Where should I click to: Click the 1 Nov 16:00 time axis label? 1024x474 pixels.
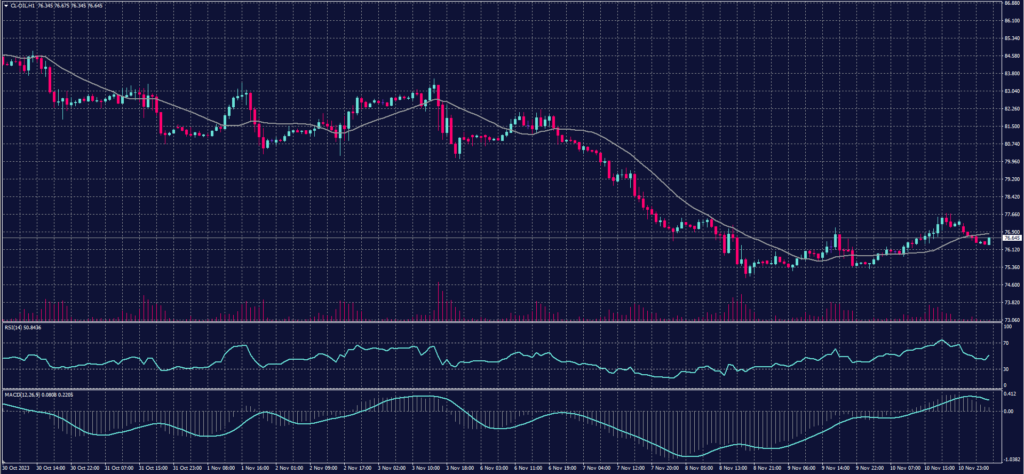click(x=258, y=468)
